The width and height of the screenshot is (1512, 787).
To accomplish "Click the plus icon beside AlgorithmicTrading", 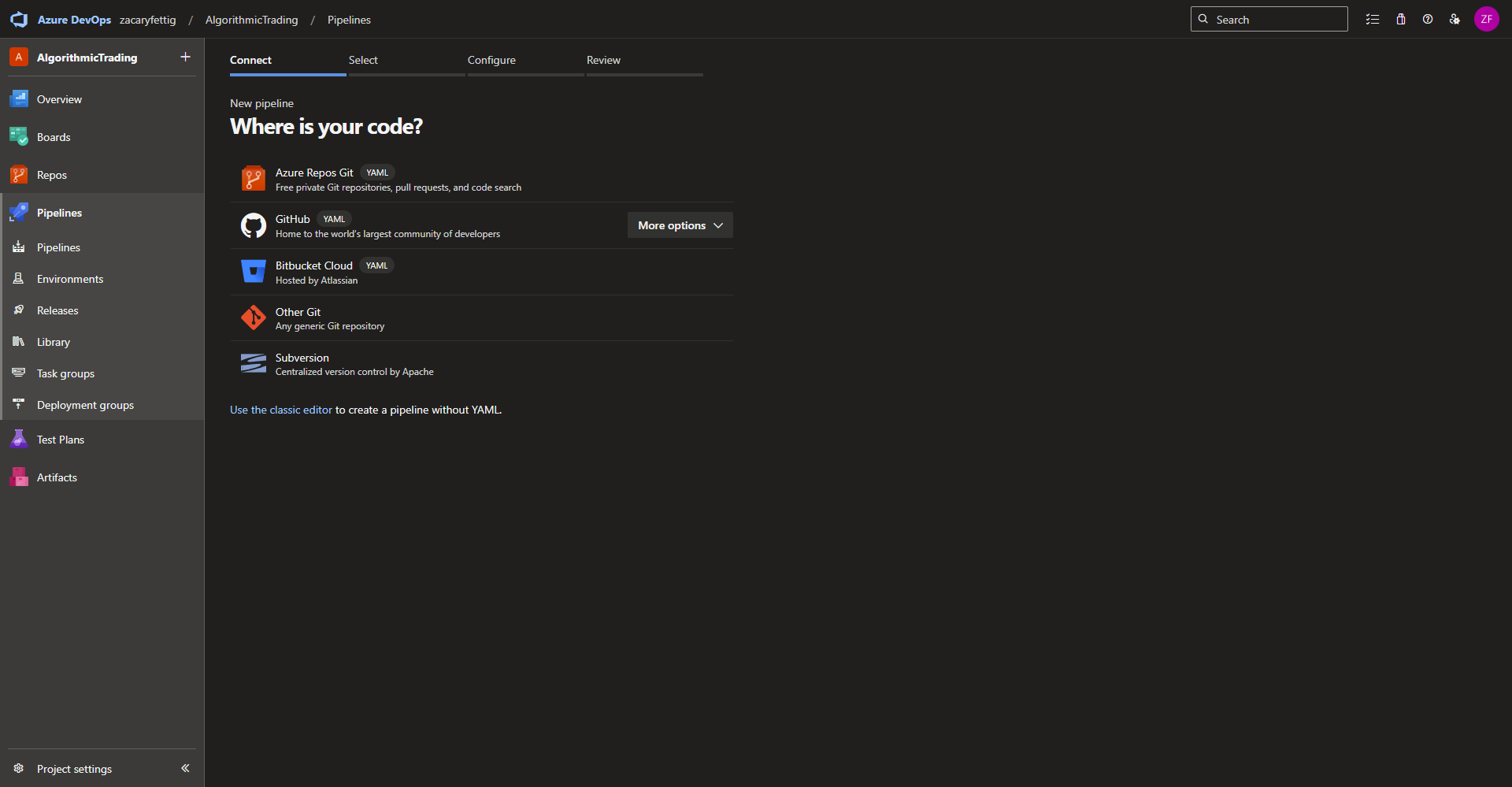I will [185, 57].
